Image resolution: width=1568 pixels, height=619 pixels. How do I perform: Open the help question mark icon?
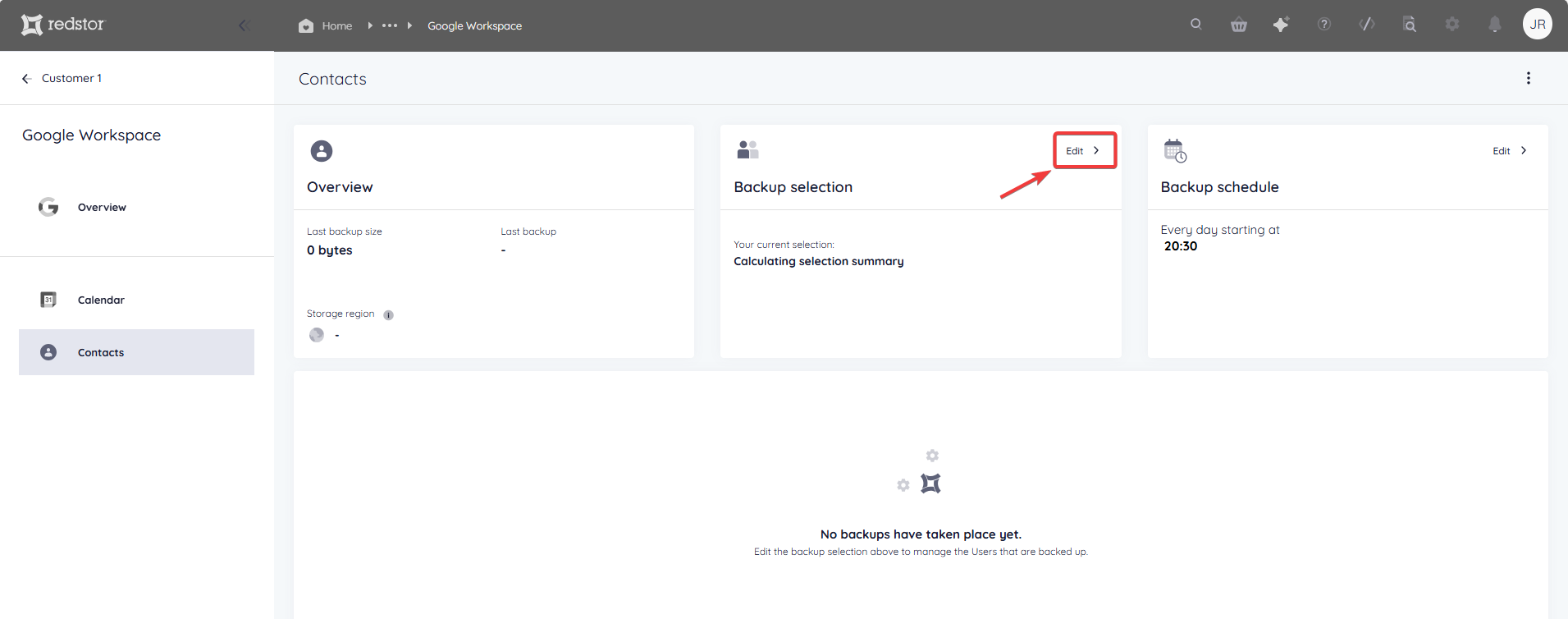1324,24
